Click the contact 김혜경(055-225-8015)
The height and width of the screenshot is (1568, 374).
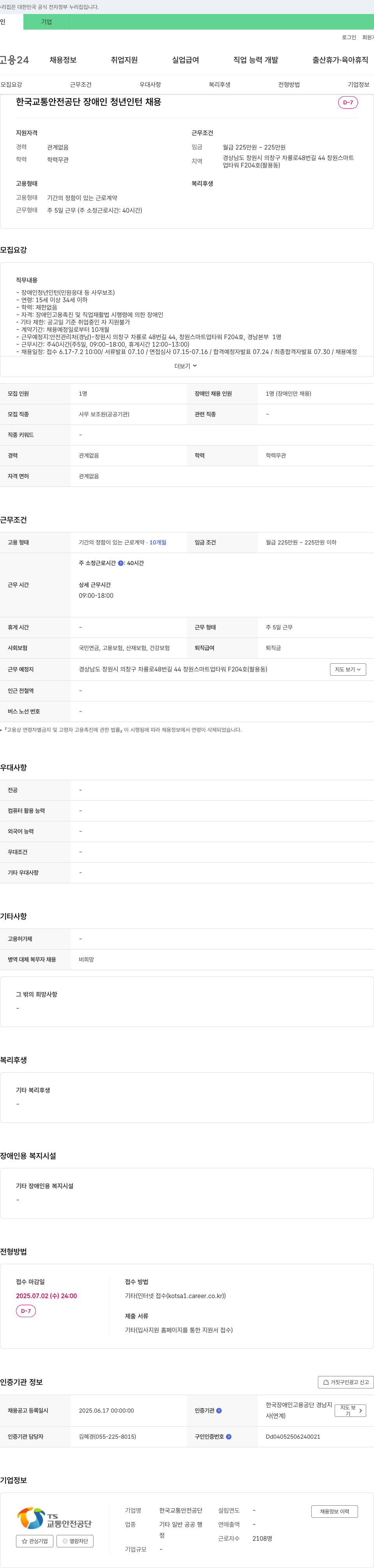click(x=107, y=1436)
